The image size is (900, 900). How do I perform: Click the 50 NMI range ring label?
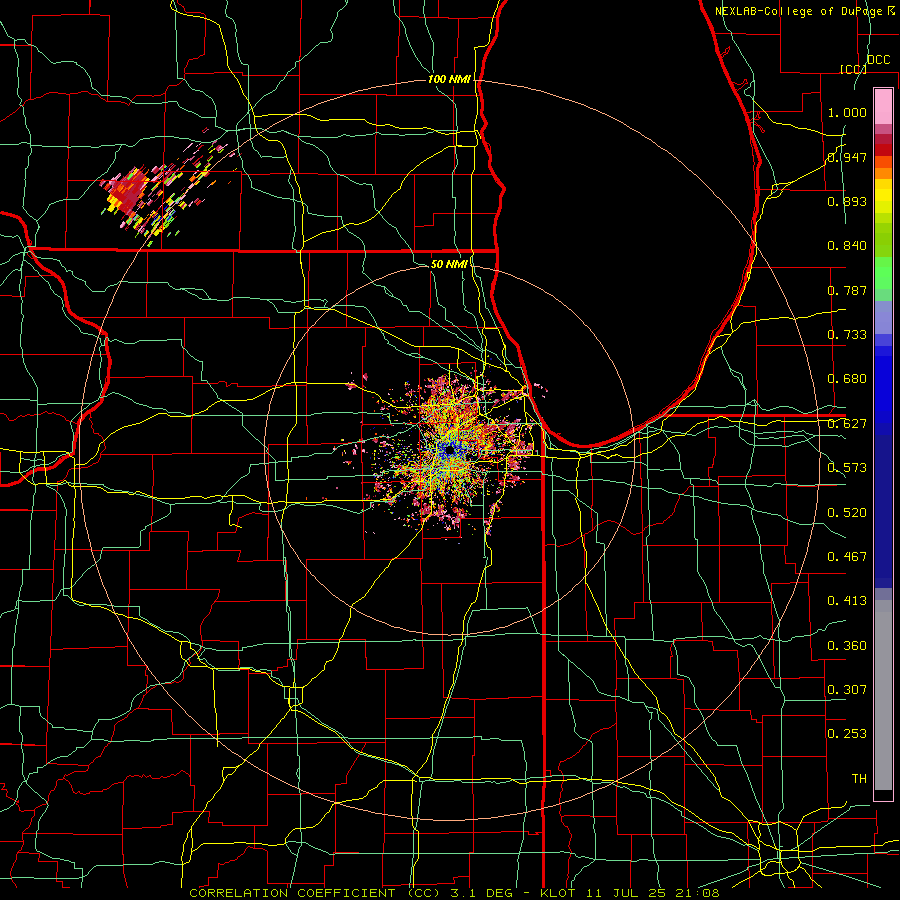click(449, 264)
